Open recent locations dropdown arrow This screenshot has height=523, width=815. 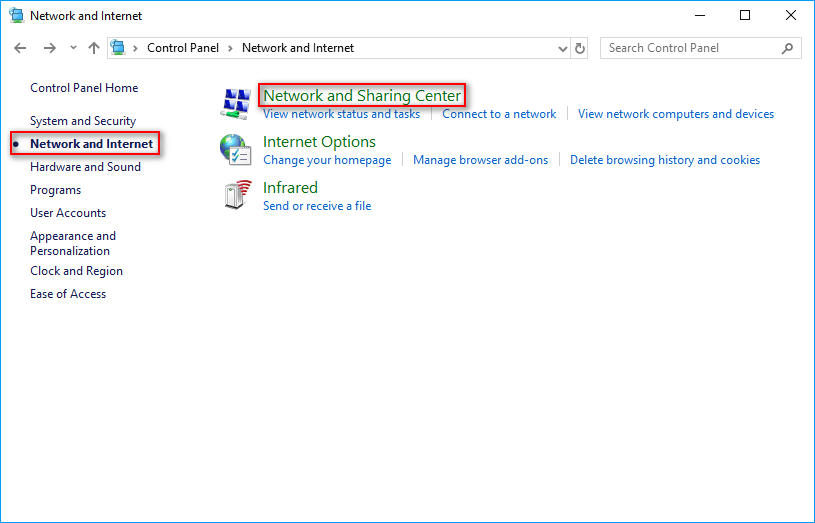coord(73,48)
